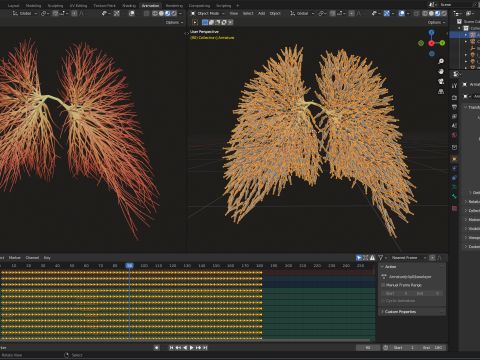Select solid shading in left viewport header

click(161, 13)
